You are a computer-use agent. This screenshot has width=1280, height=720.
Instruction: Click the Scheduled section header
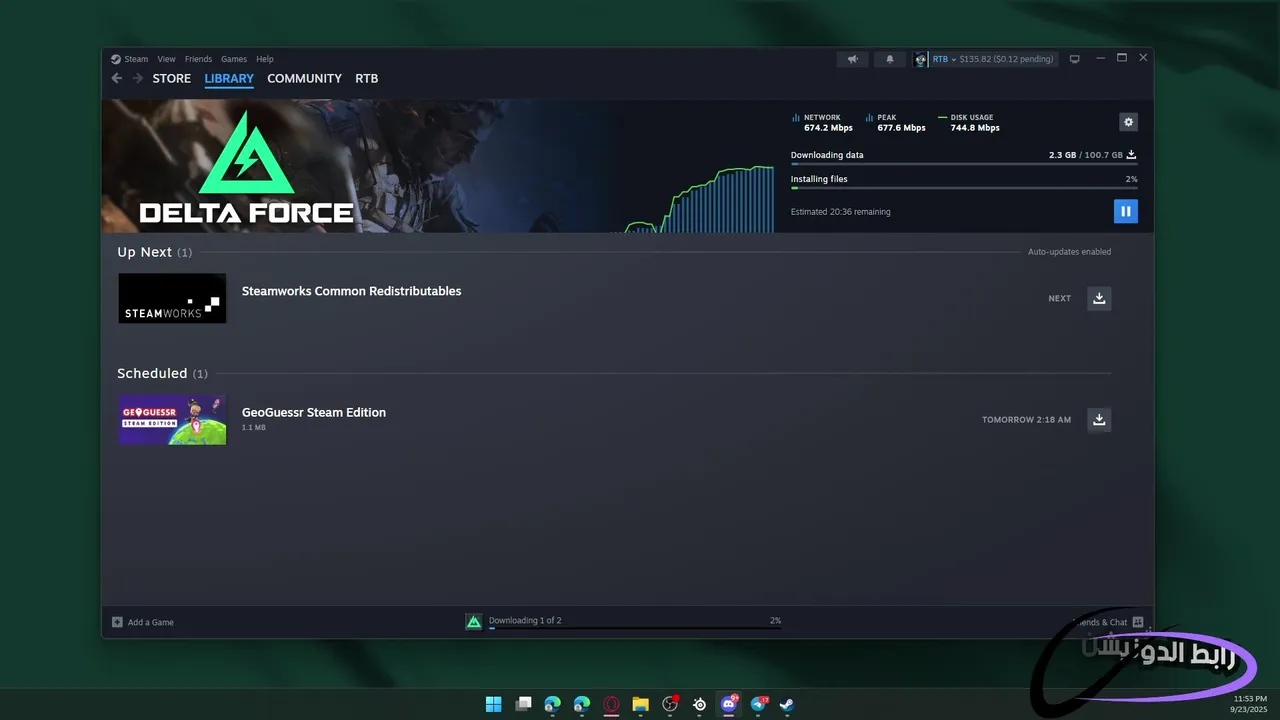pos(162,373)
